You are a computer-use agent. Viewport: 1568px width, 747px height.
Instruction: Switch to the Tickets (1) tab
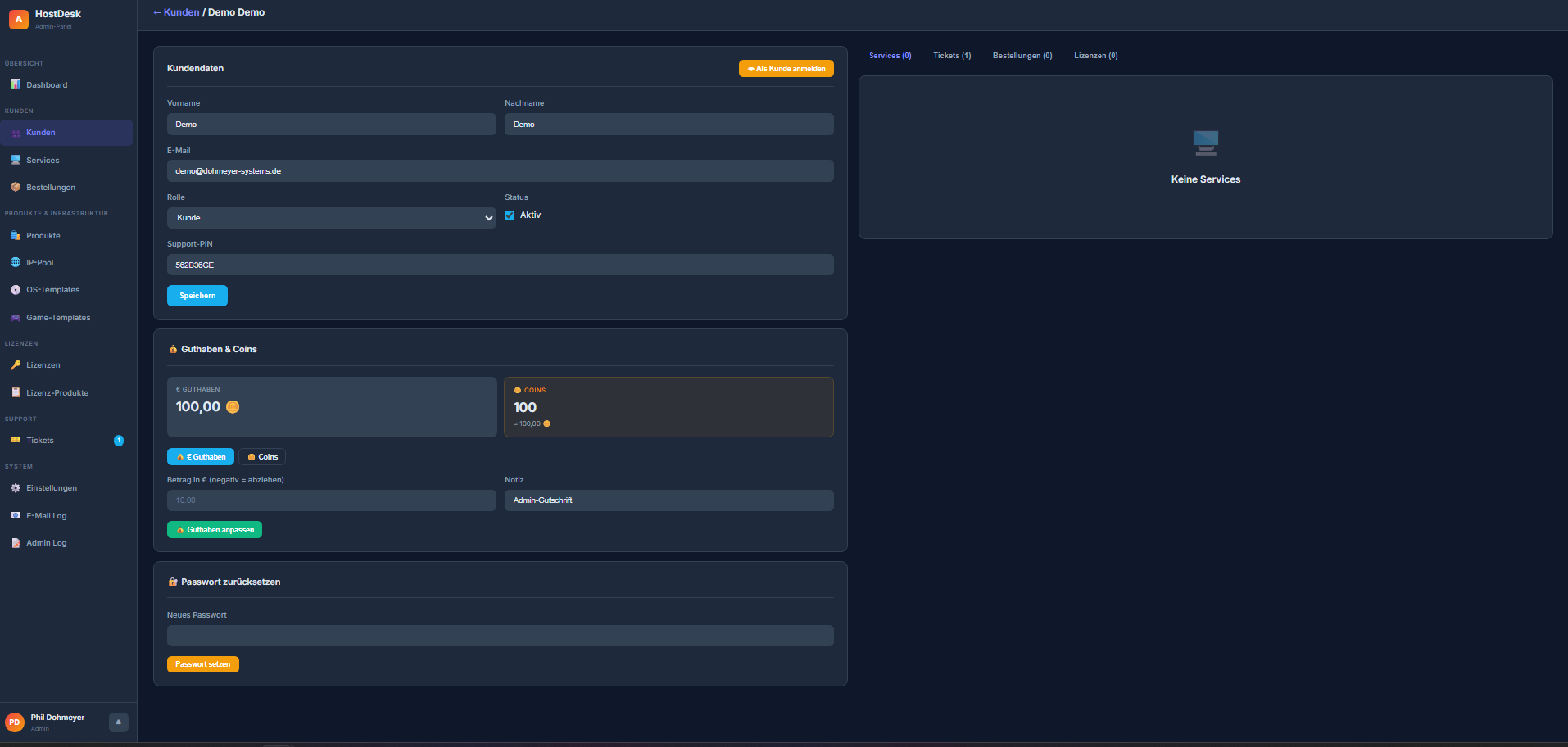pyautogui.click(x=952, y=56)
